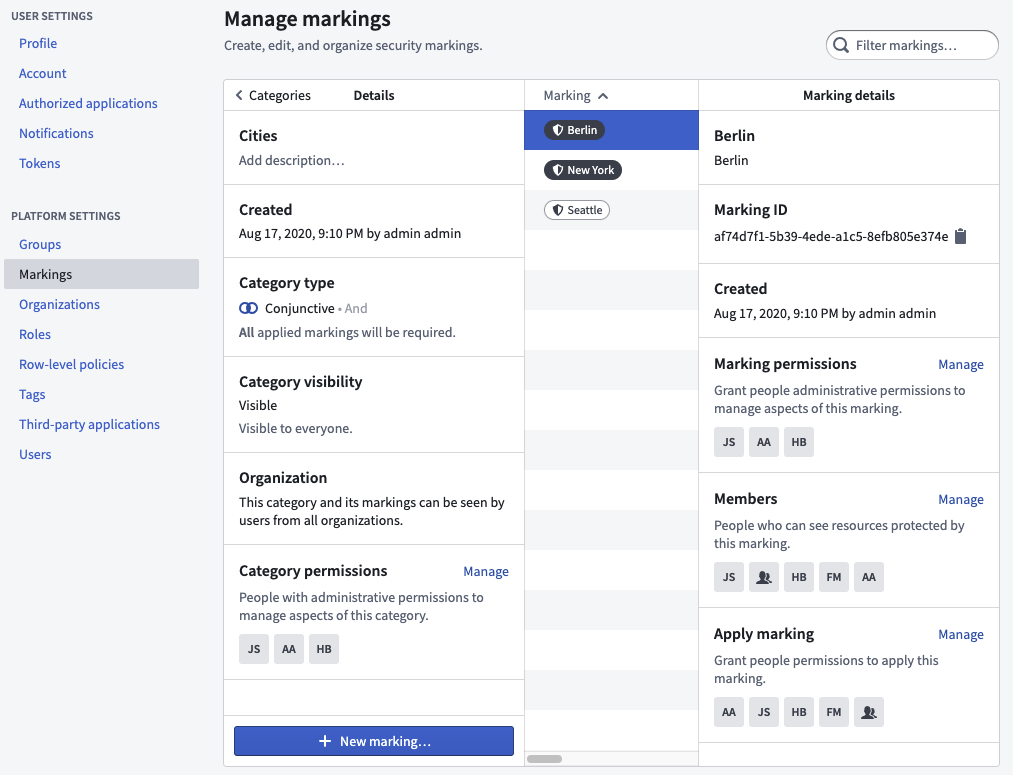Go to Notifications settings

(x=56, y=134)
